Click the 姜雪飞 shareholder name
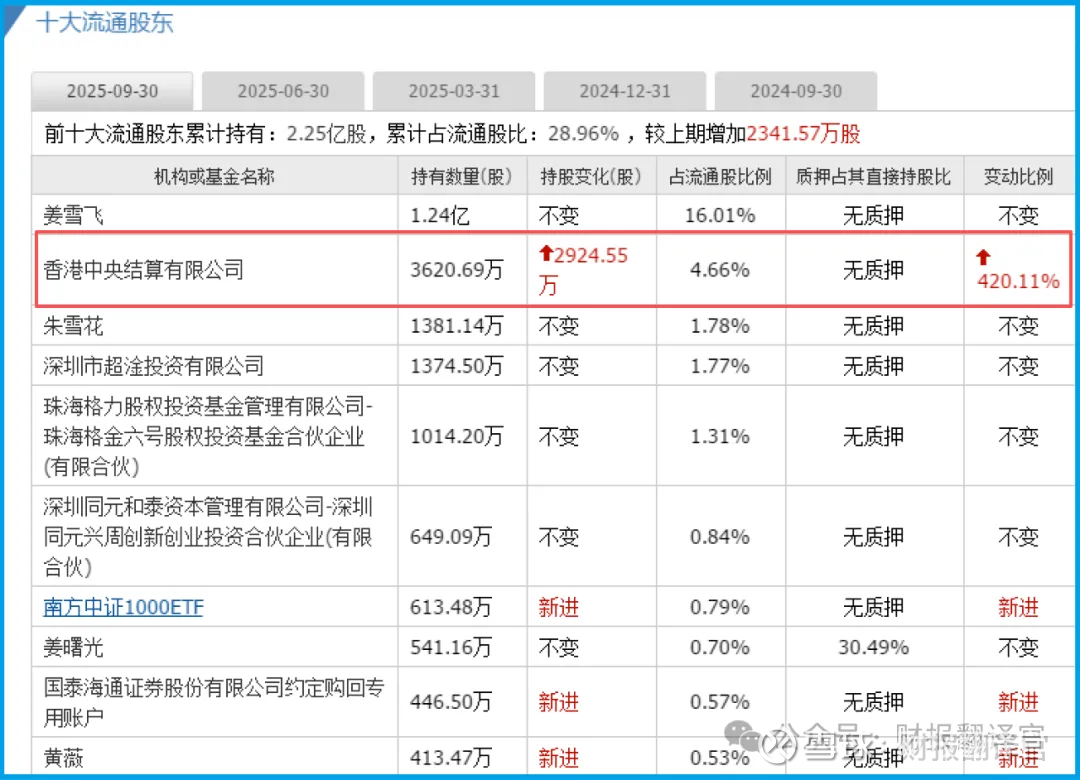 (x=73, y=215)
